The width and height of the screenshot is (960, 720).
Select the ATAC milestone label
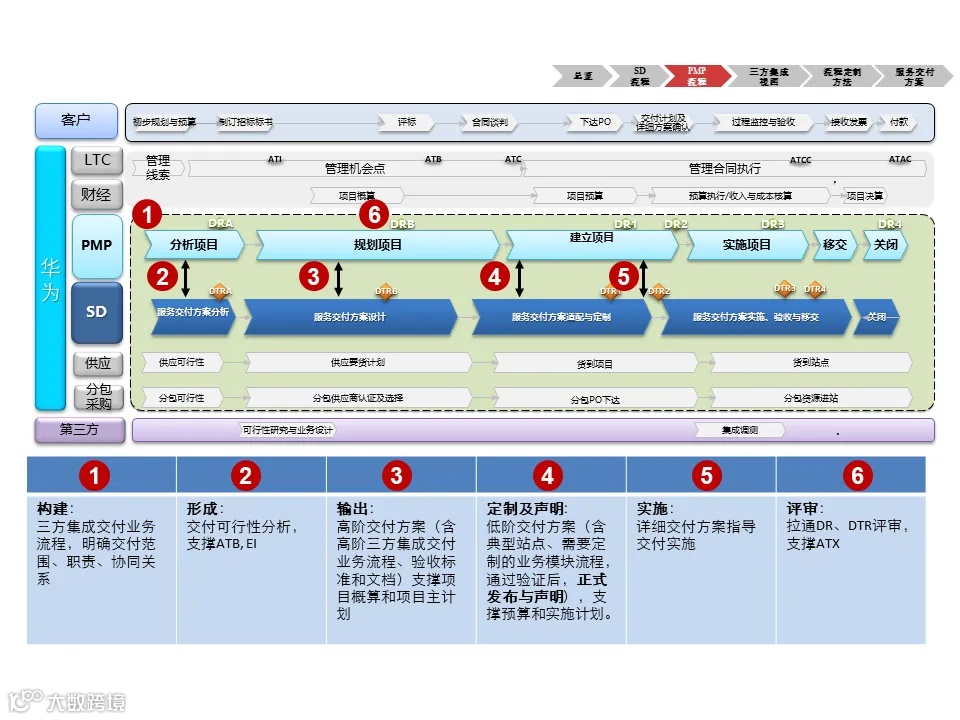pos(899,159)
